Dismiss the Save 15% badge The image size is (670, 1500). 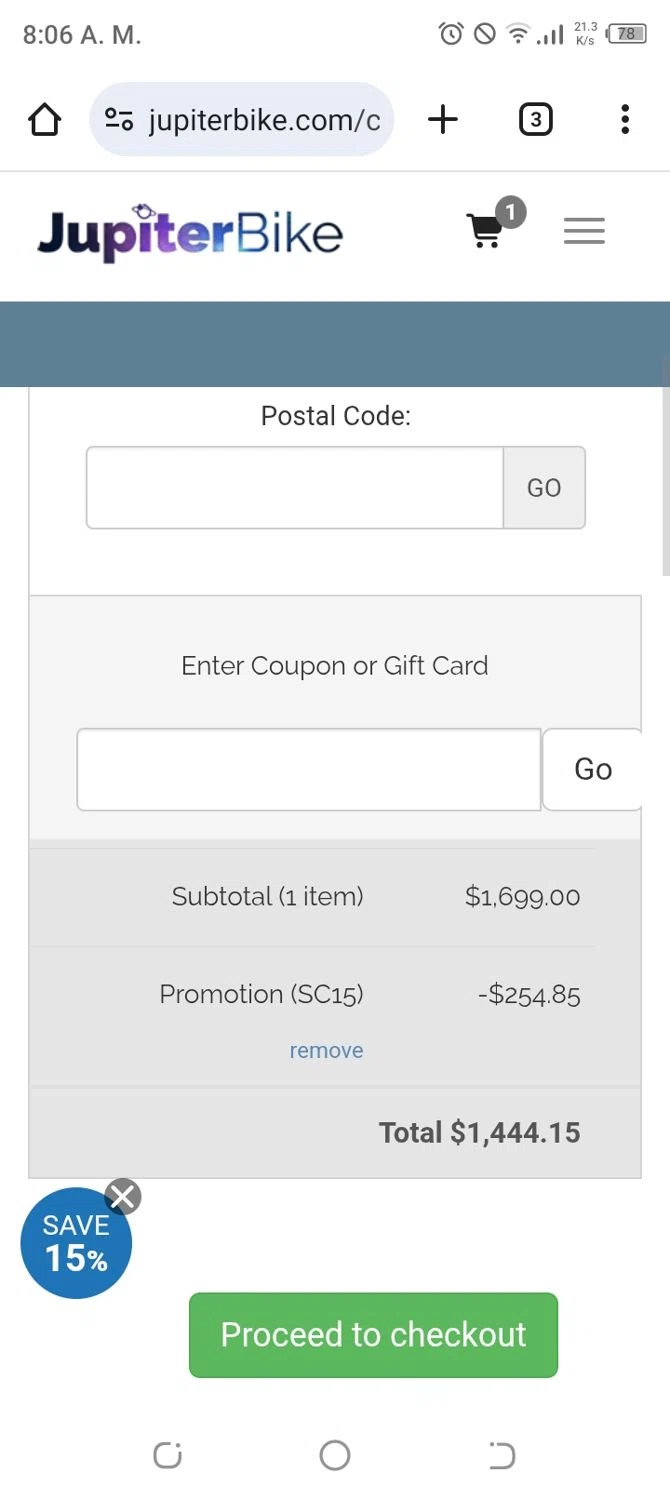click(123, 1196)
